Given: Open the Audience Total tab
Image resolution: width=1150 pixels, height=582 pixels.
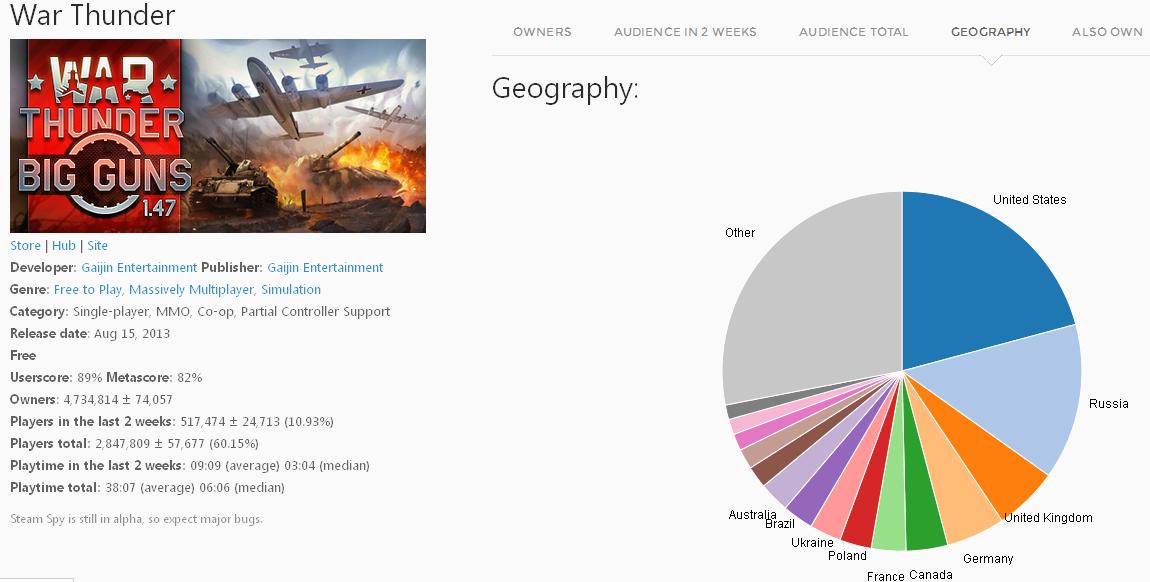Looking at the screenshot, I should tap(854, 32).
